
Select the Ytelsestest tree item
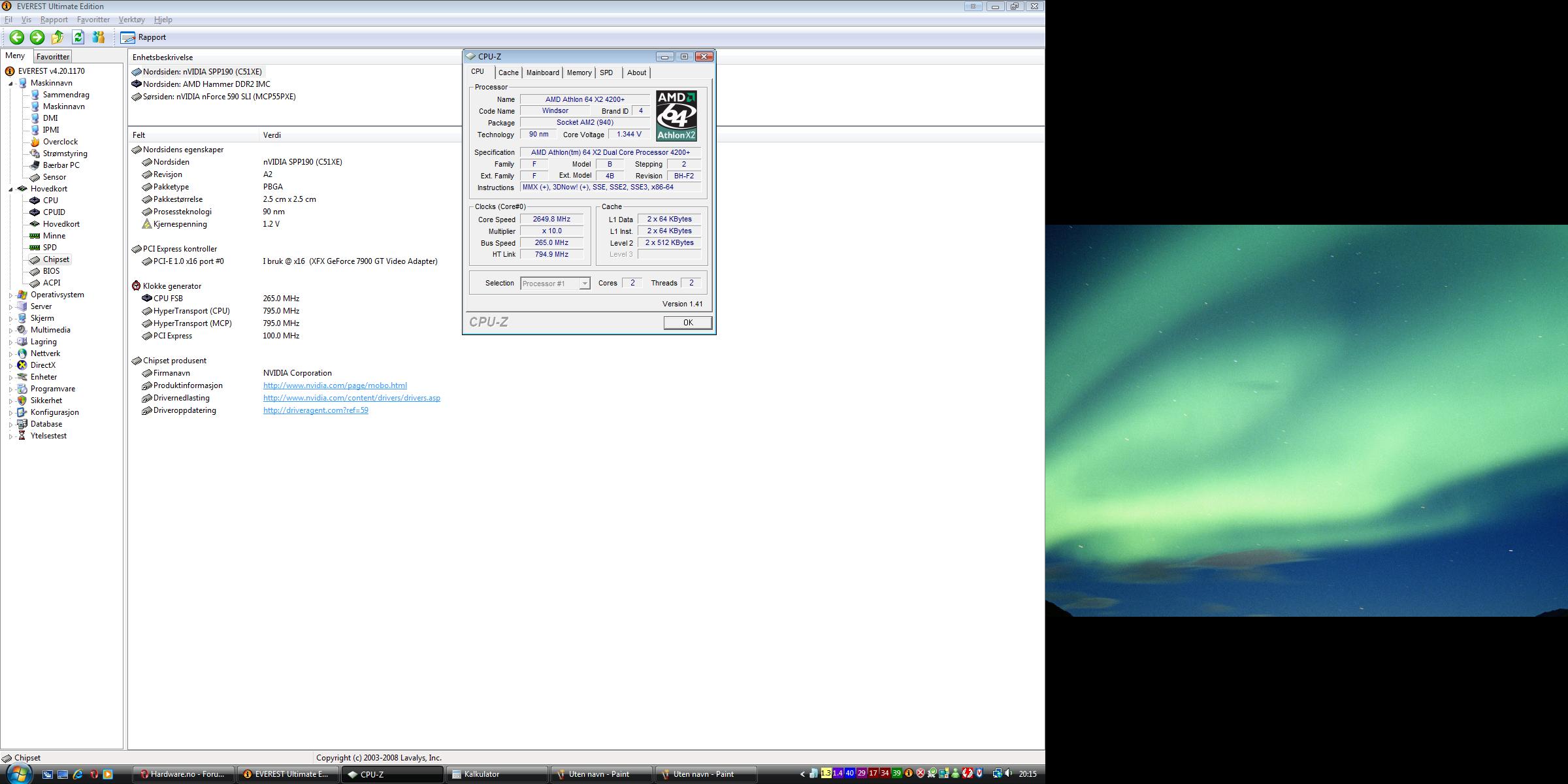(x=48, y=436)
